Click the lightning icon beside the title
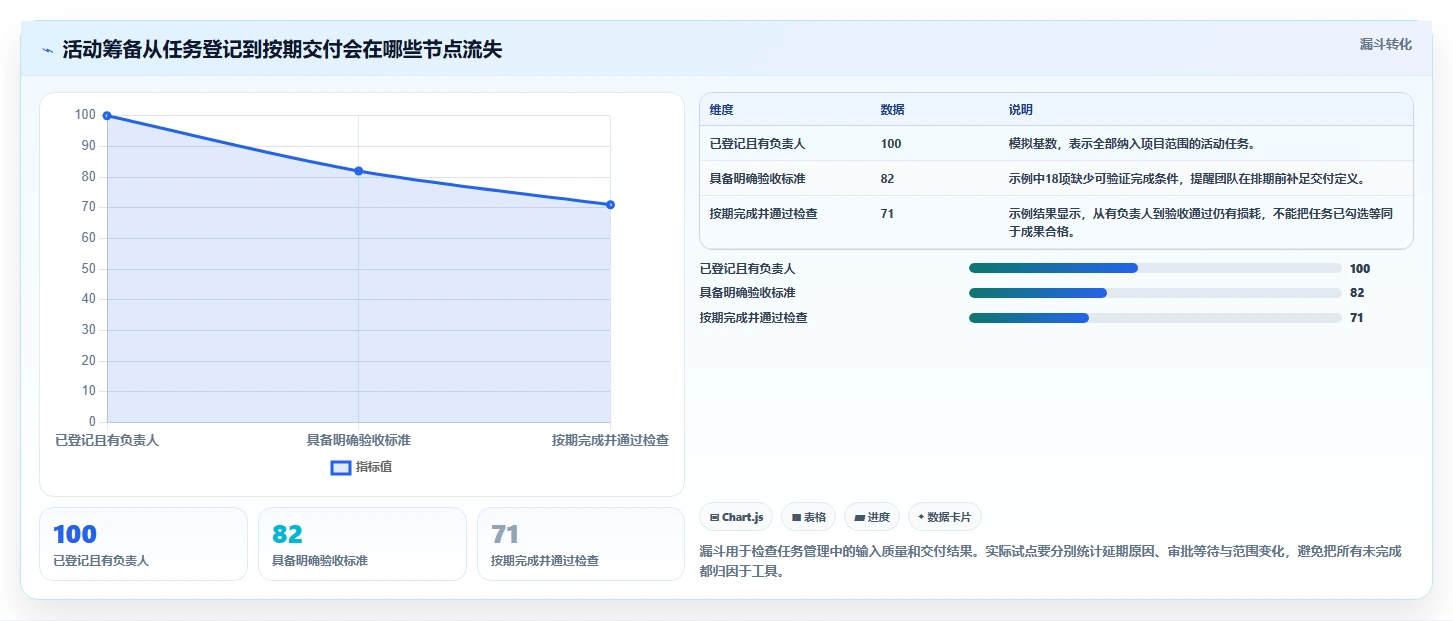Viewport: 1453px width, 621px height. point(47,50)
